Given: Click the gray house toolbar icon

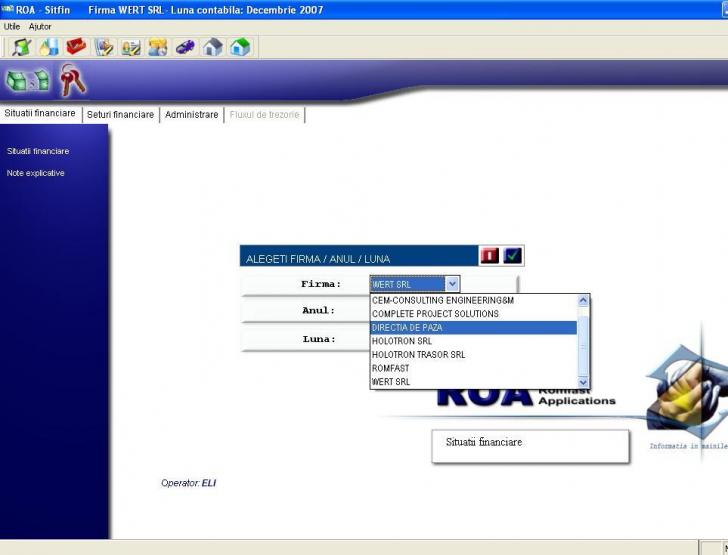Looking at the screenshot, I should [x=213, y=47].
